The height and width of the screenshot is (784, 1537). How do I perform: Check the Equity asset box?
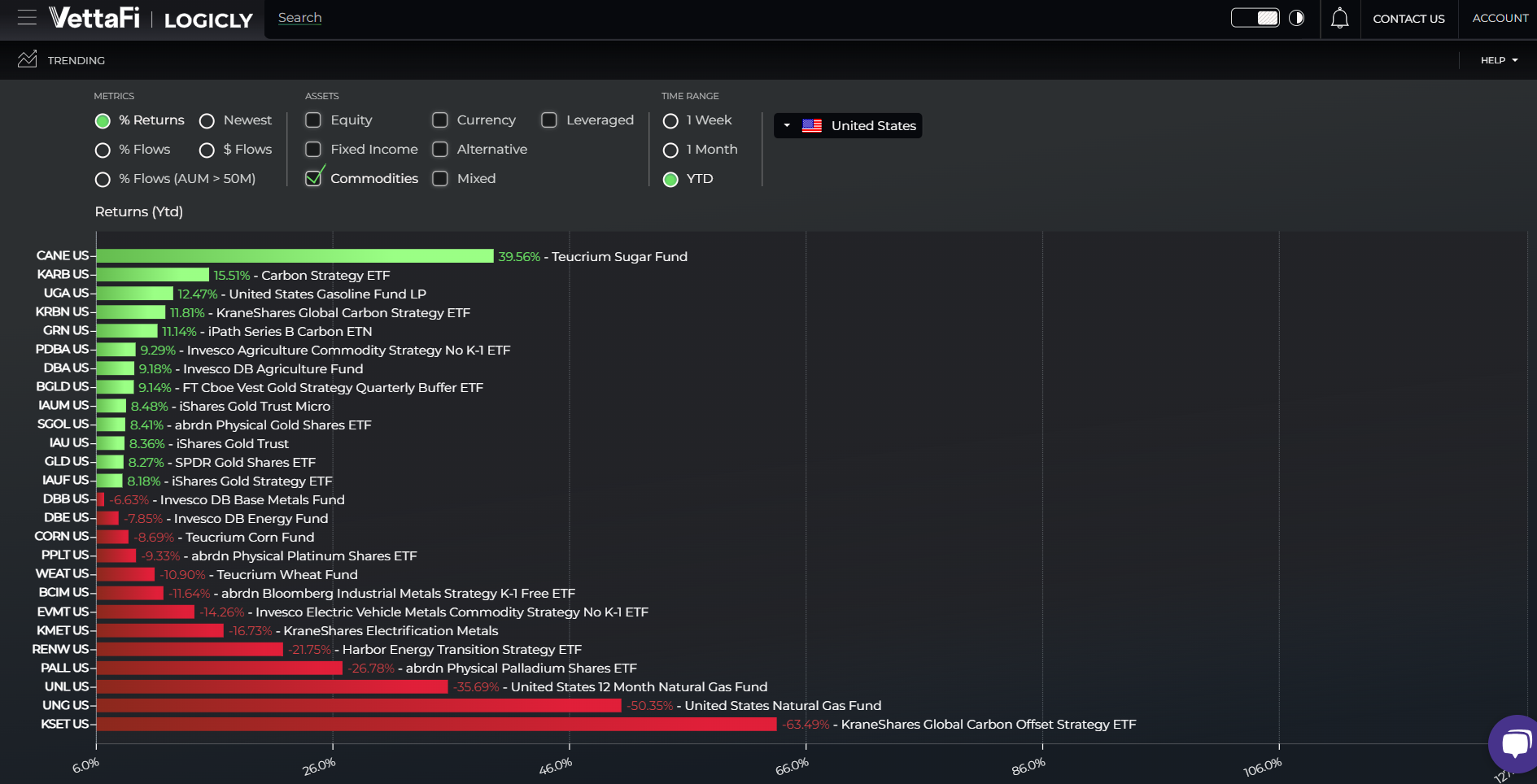pos(313,120)
